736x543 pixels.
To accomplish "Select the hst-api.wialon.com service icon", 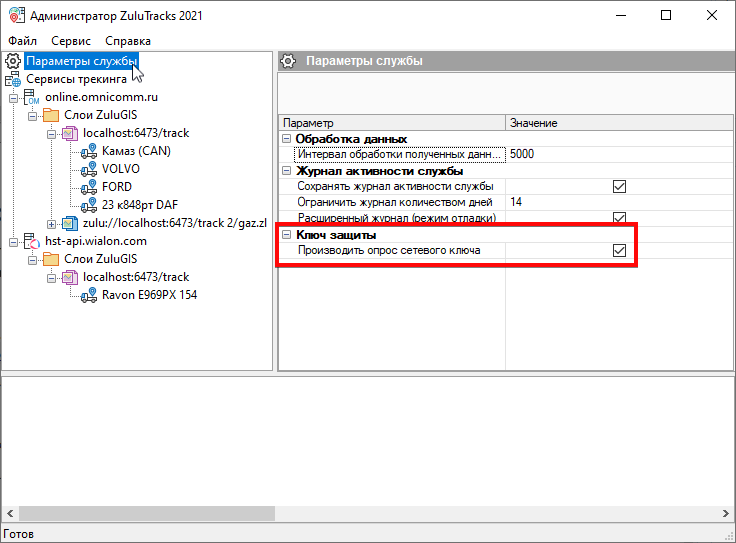I will tap(32, 241).
